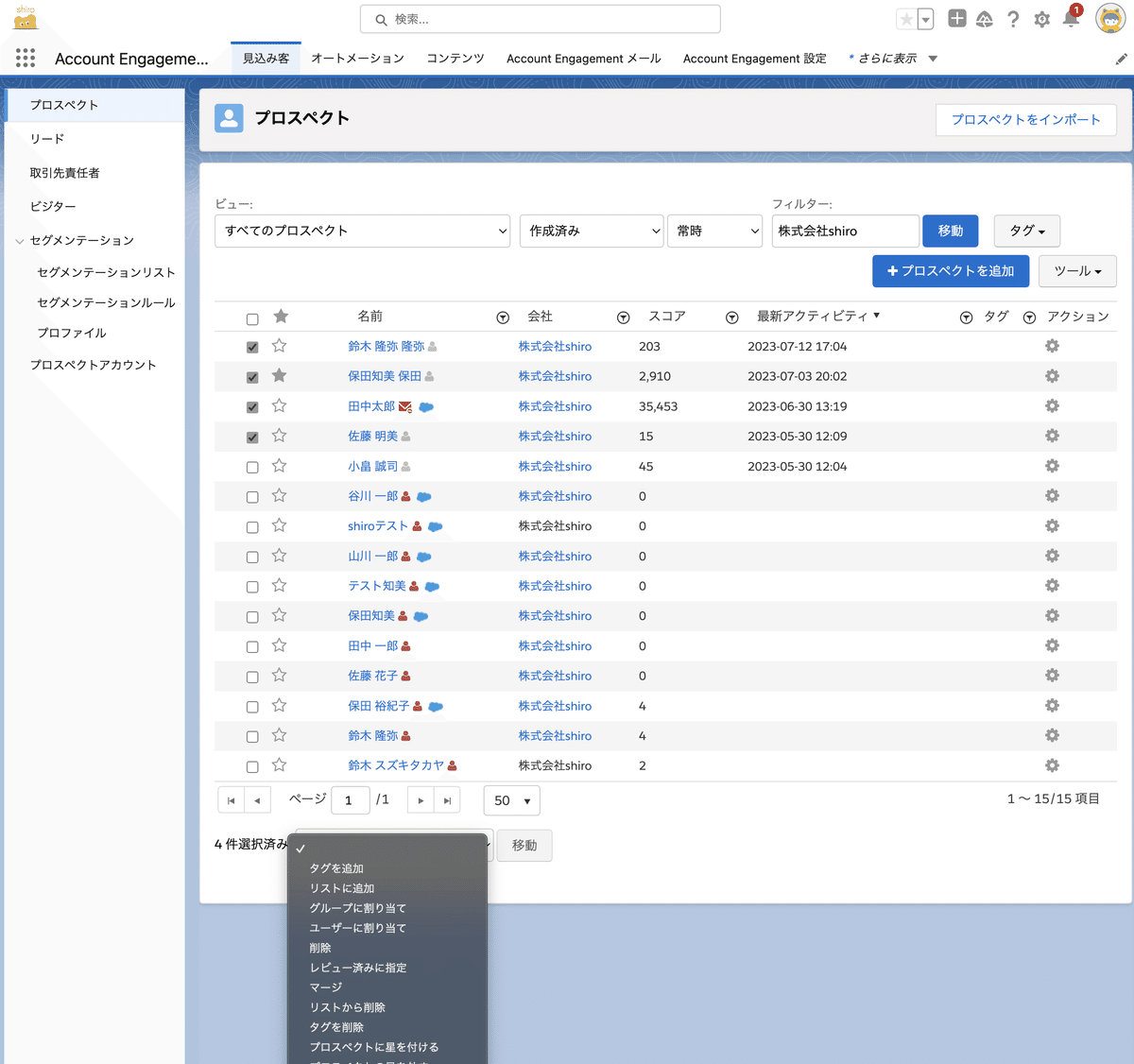Click the favorites star icon in header
This screenshot has height=1064, width=1134.
coord(906,19)
